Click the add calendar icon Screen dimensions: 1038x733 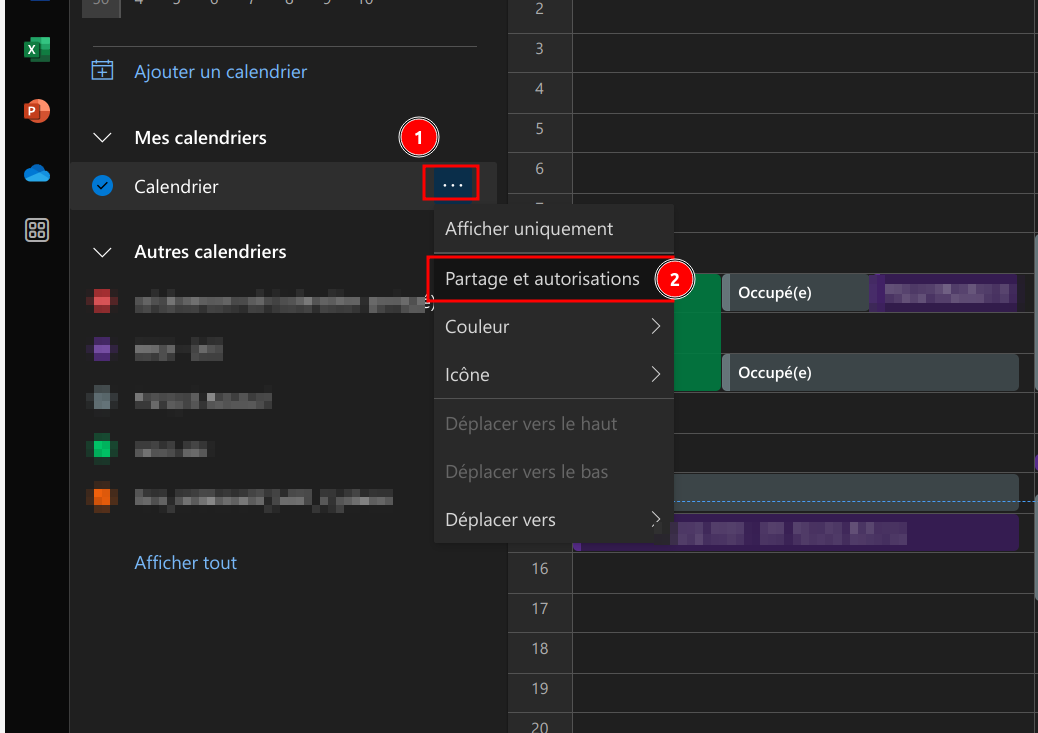pyautogui.click(x=102, y=71)
